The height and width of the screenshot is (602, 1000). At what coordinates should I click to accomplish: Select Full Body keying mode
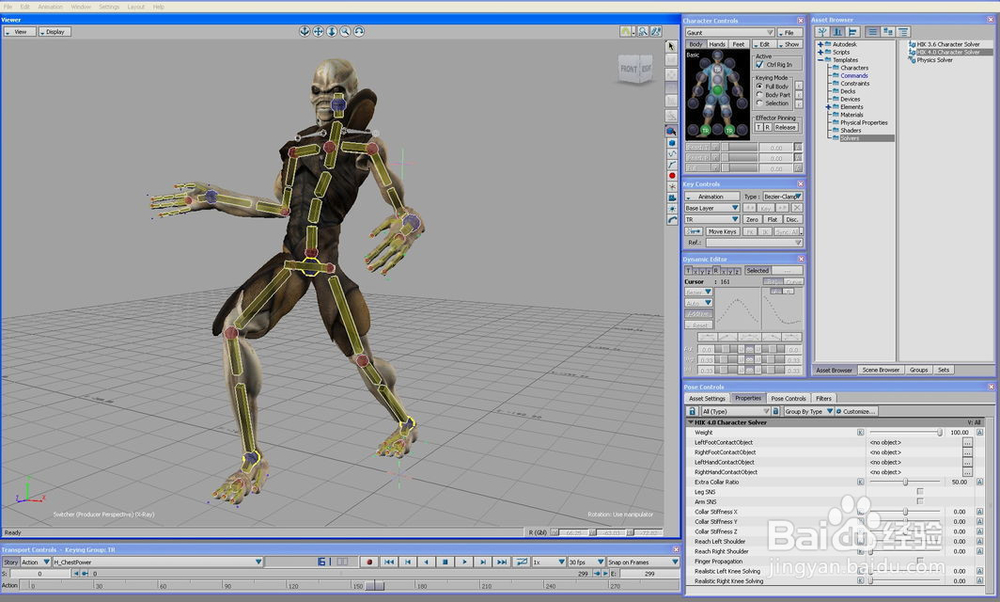click(760, 86)
